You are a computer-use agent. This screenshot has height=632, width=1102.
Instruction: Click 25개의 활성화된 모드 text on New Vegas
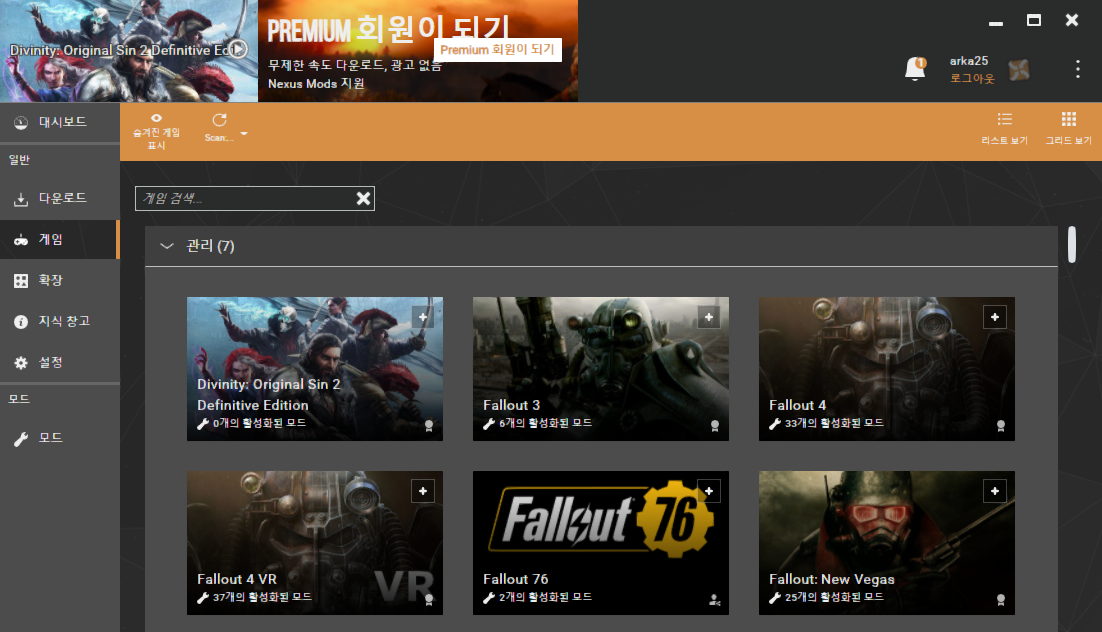tap(834, 598)
